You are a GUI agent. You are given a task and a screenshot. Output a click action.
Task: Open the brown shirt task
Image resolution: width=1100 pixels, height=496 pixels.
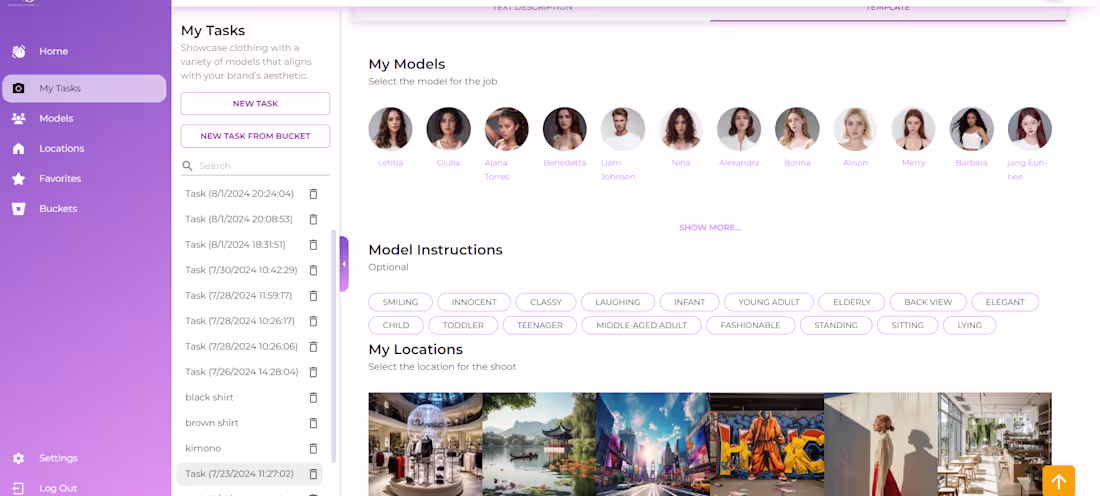[212, 423]
